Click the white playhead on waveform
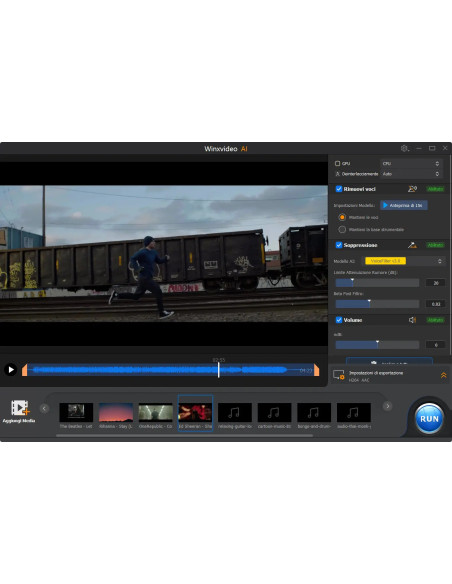Viewport: 452px width, 584px height. (219, 370)
